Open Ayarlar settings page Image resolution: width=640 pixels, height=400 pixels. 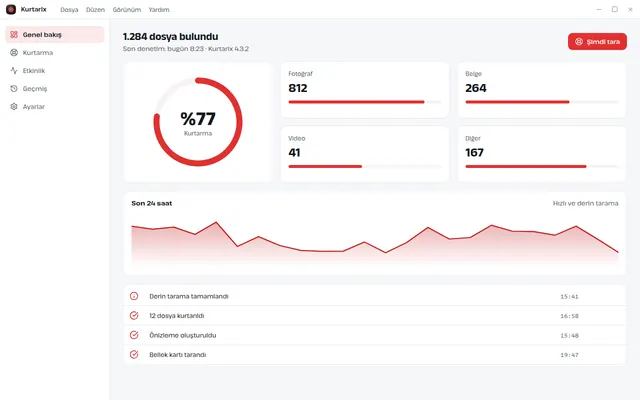coord(55,107)
